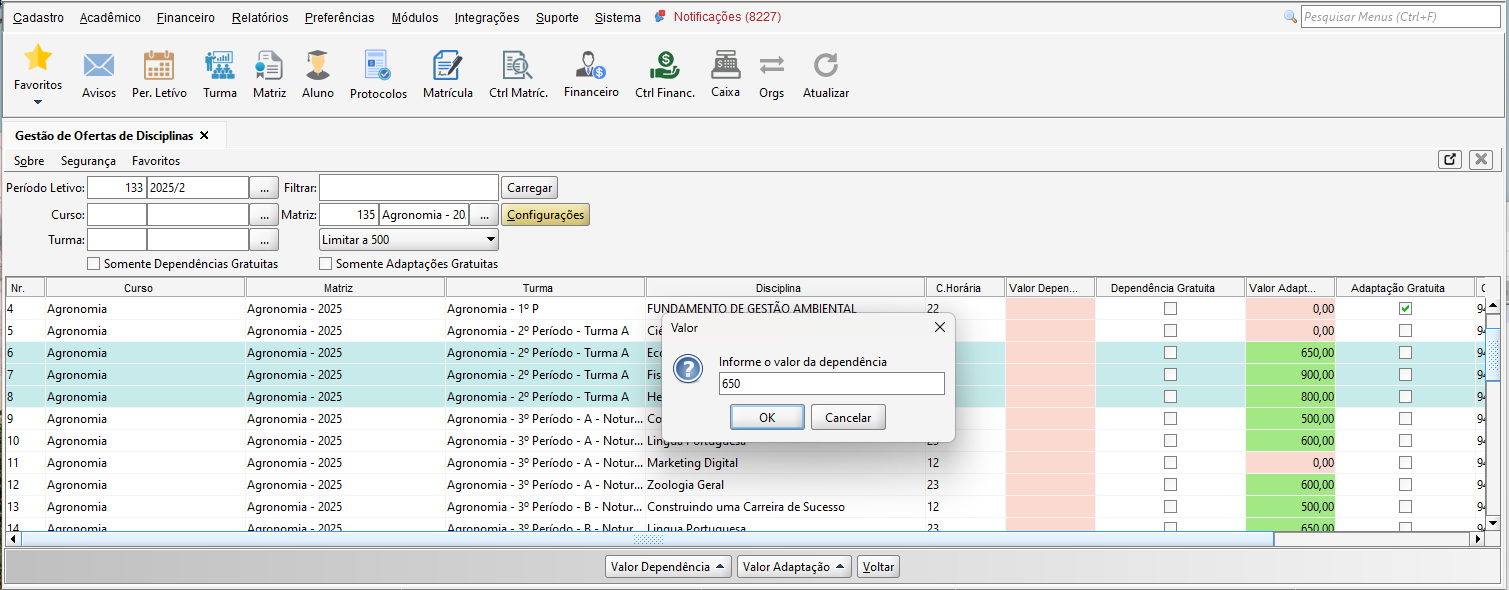Open Per. Letivo calendar icon
1509x590 pixels.
159,66
